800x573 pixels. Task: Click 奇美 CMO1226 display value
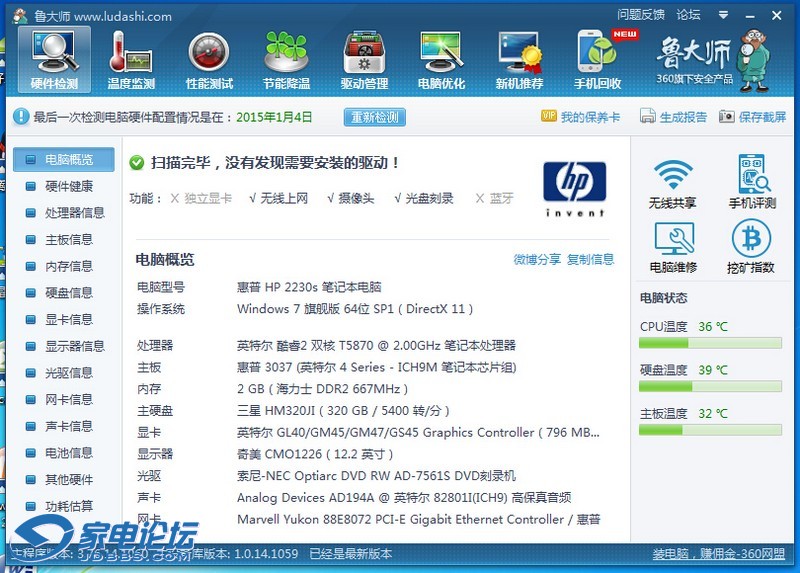coord(315,454)
